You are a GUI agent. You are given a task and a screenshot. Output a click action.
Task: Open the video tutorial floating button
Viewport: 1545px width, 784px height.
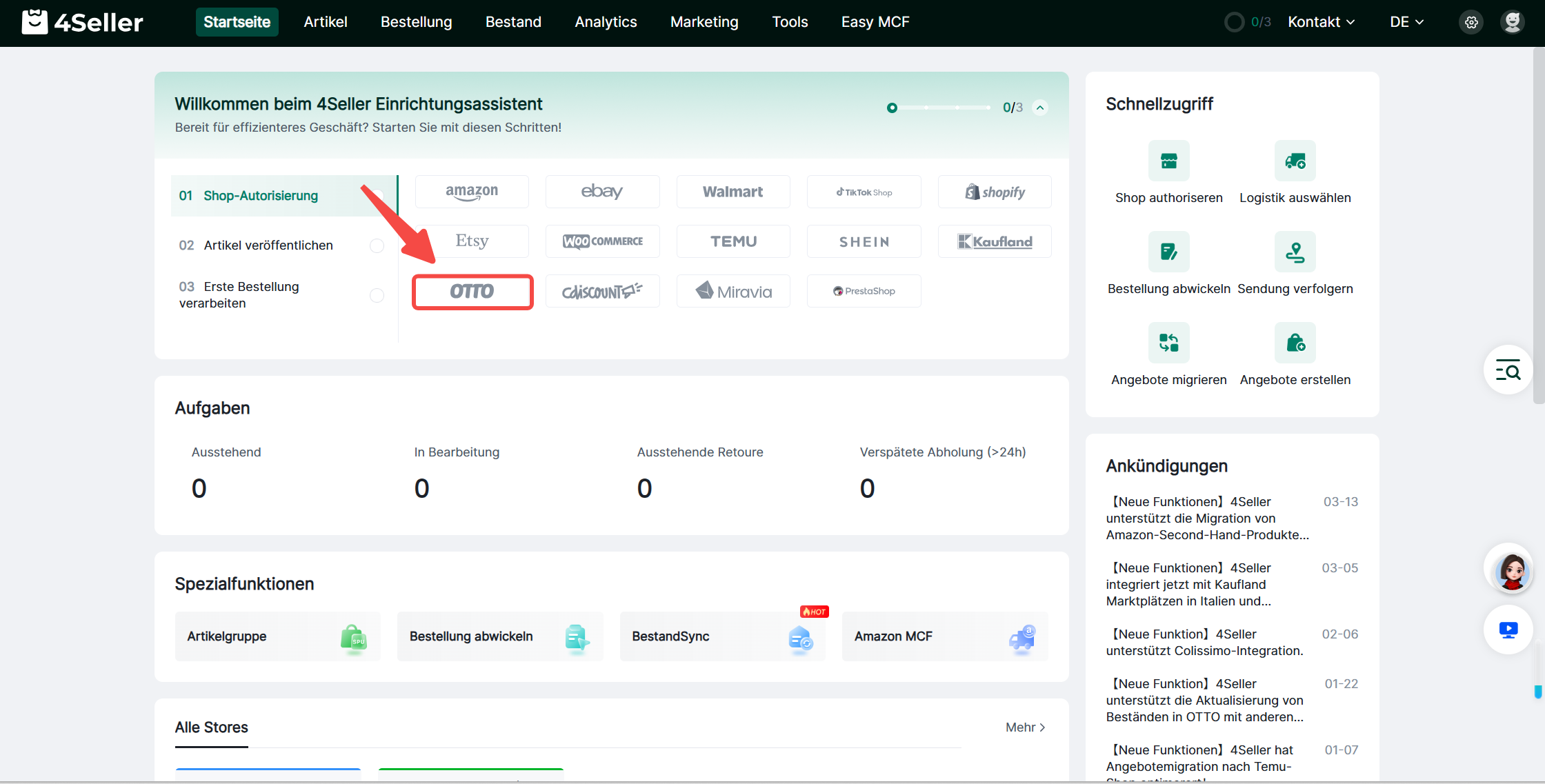pos(1508,630)
